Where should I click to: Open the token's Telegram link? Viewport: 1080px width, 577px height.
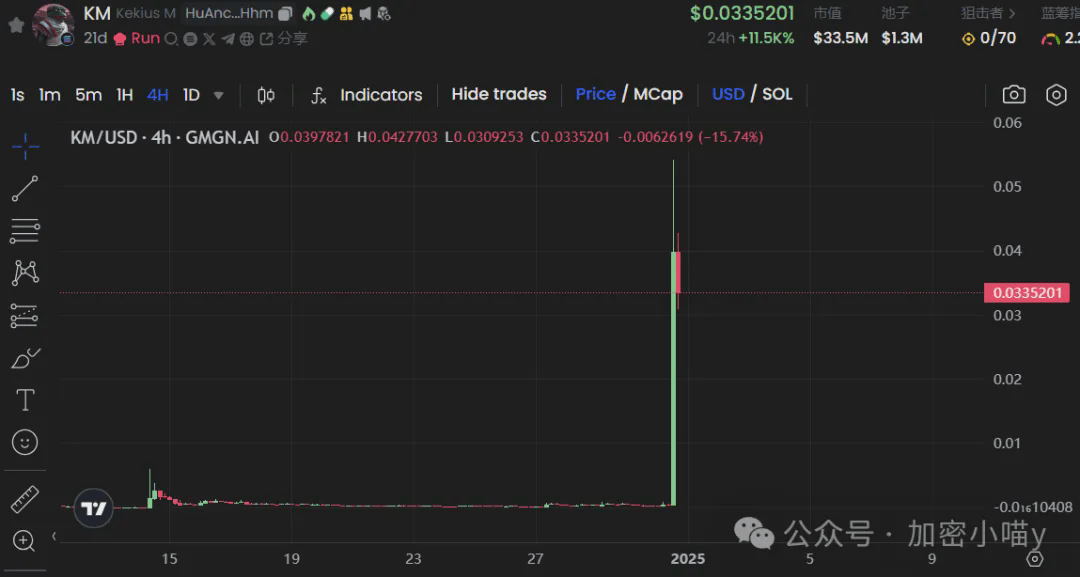pos(228,39)
